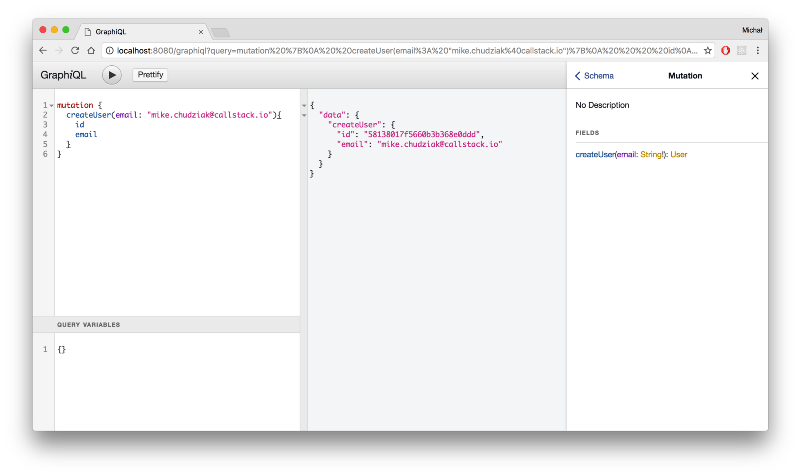Click the green macOS window fullscreen button
Image resolution: width=800 pixels, height=476 pixels.
click(66, 30)
